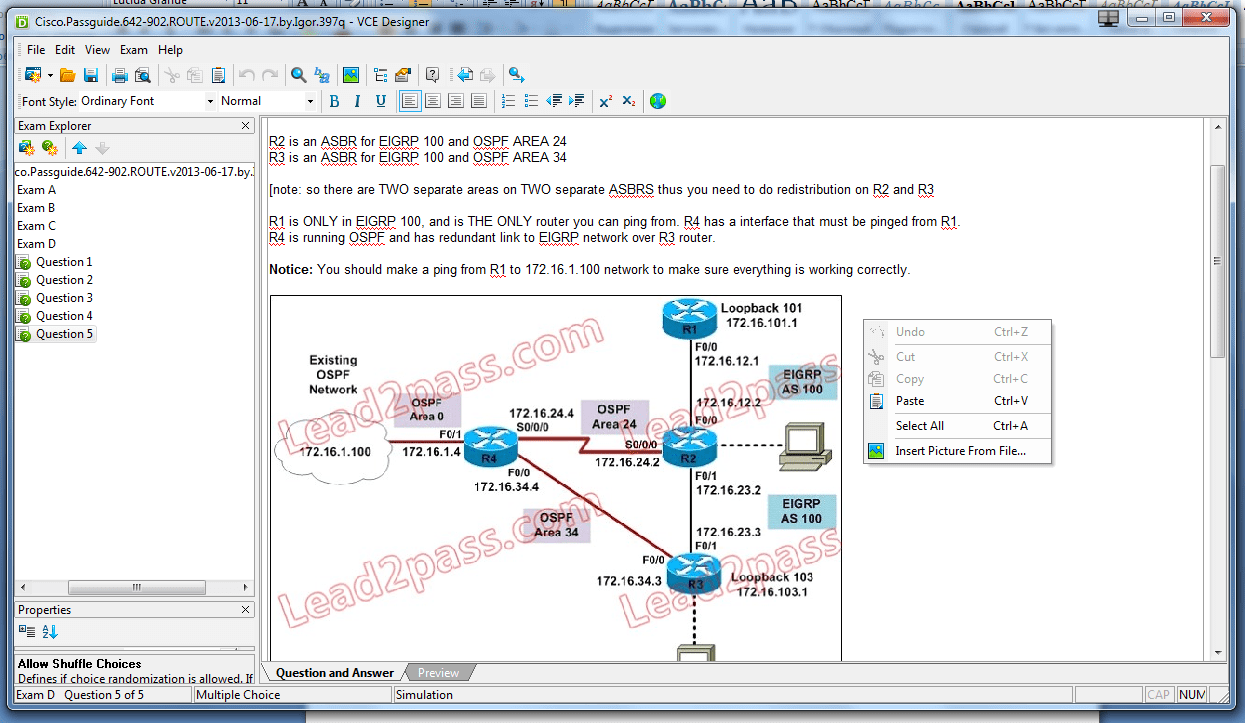The height and width of the screenshot is (723, 1245).
Task: Choose Paste from the context menu
Action: [x=958, y=401]
